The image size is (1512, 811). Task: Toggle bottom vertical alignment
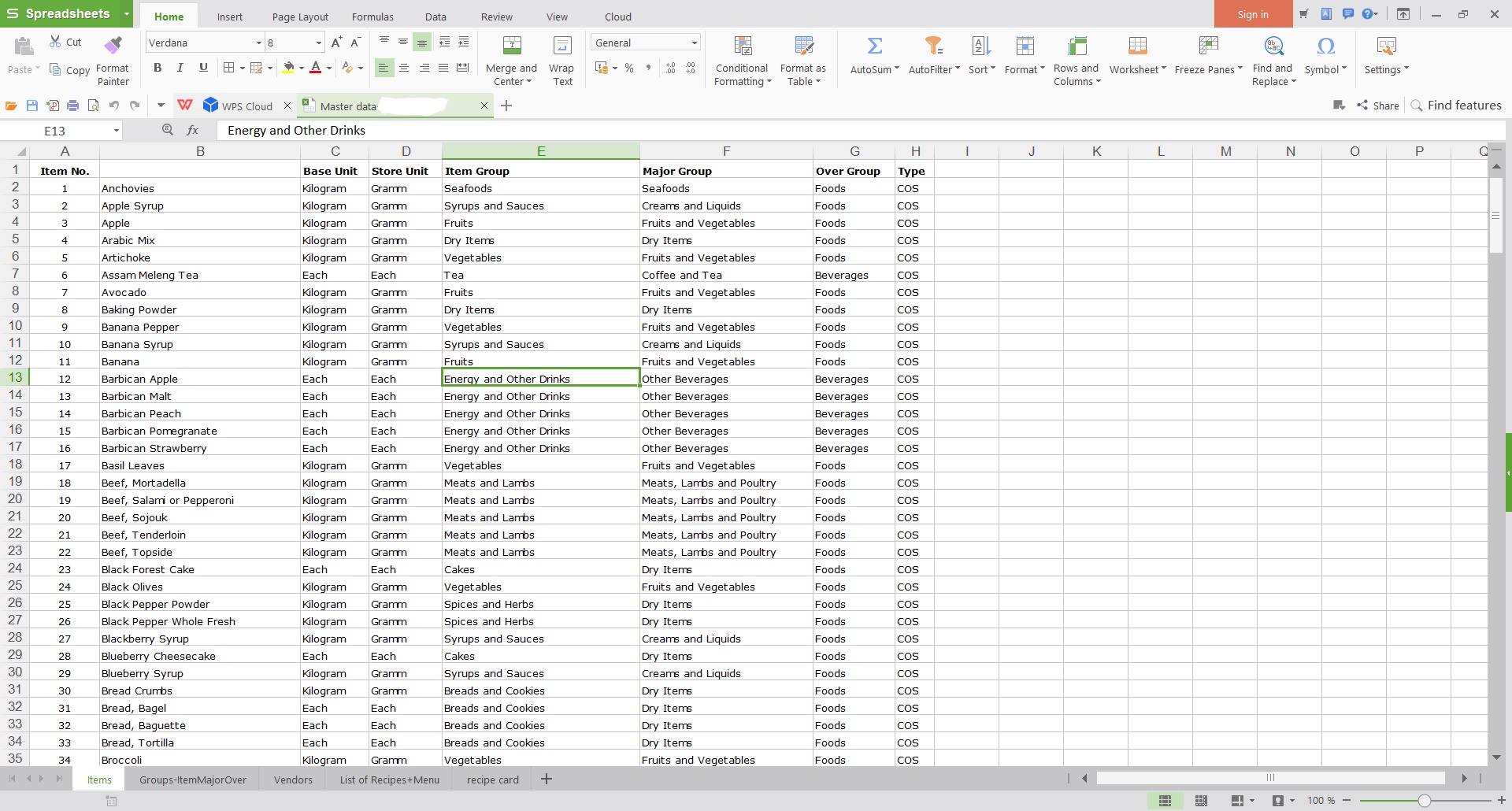click(x=422, y=43)
